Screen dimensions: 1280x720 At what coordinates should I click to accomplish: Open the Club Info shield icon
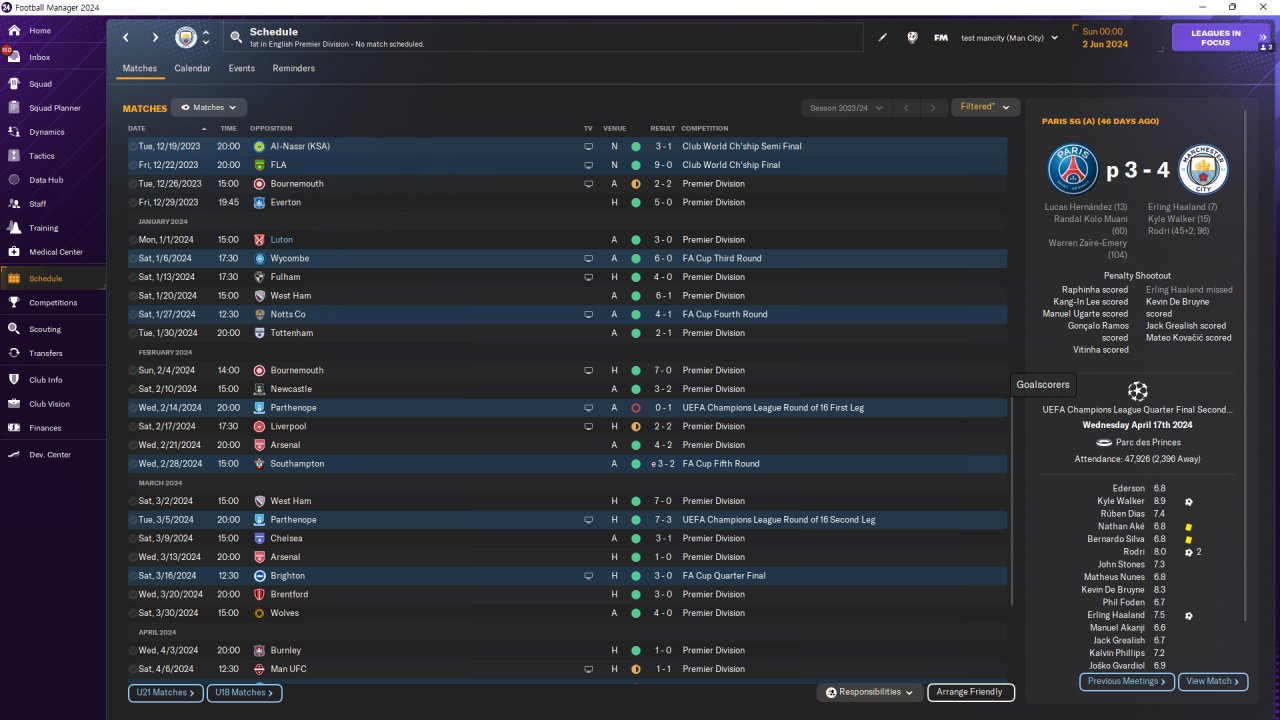pos(14,380)
